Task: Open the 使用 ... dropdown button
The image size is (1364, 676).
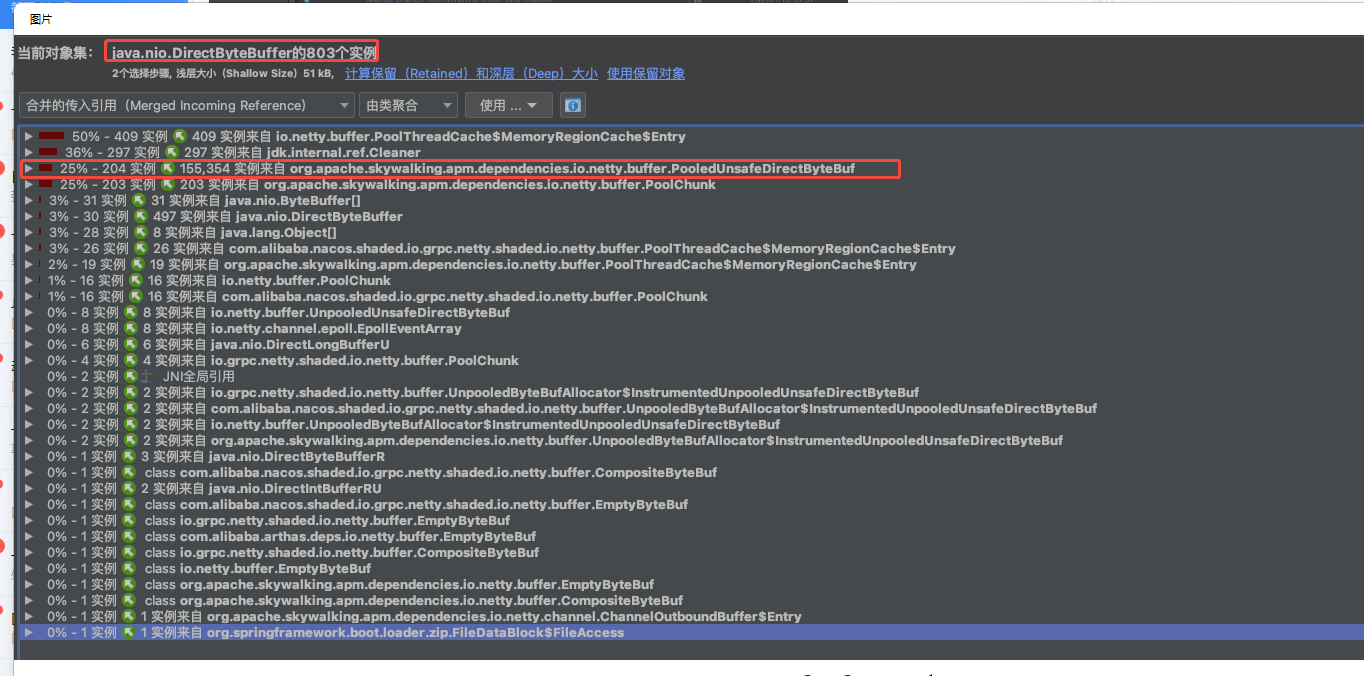Action: [509, 105]
